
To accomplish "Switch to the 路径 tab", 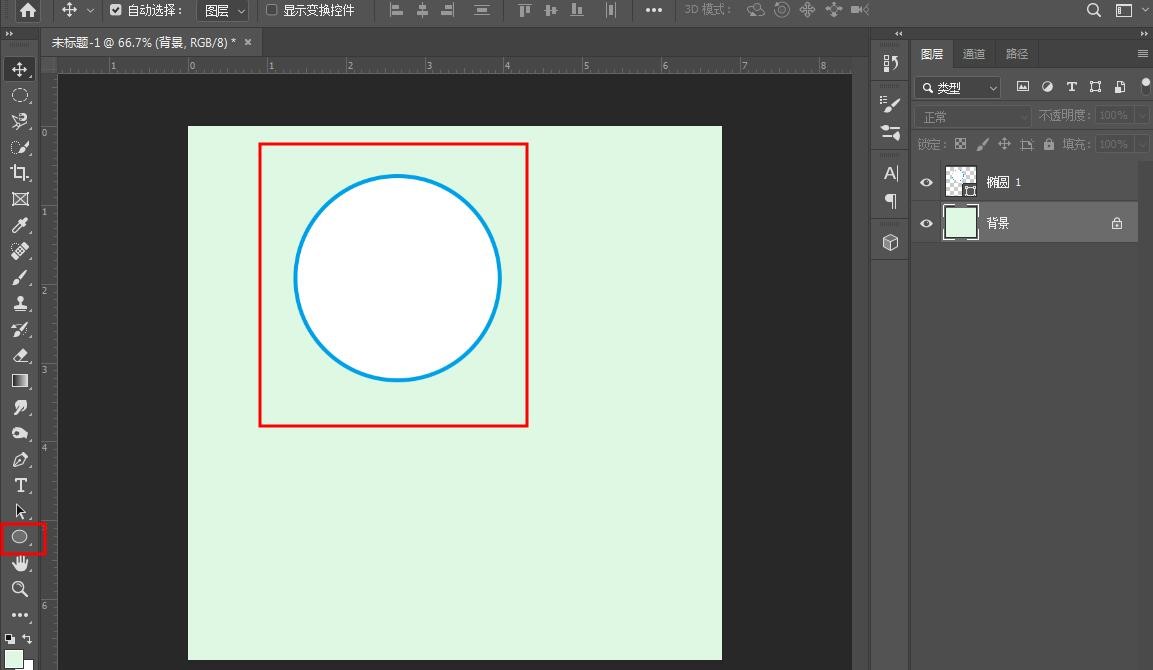I will tap(1016, 53).
